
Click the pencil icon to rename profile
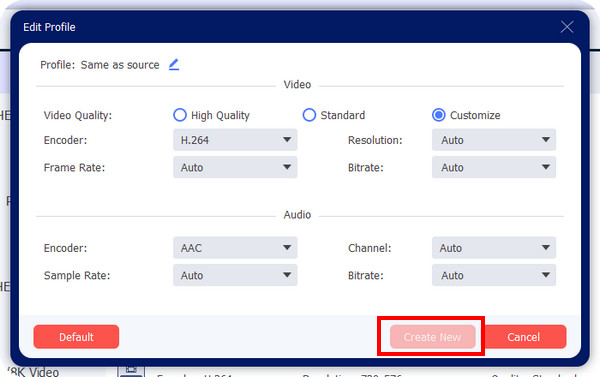(x=174, y=64)
